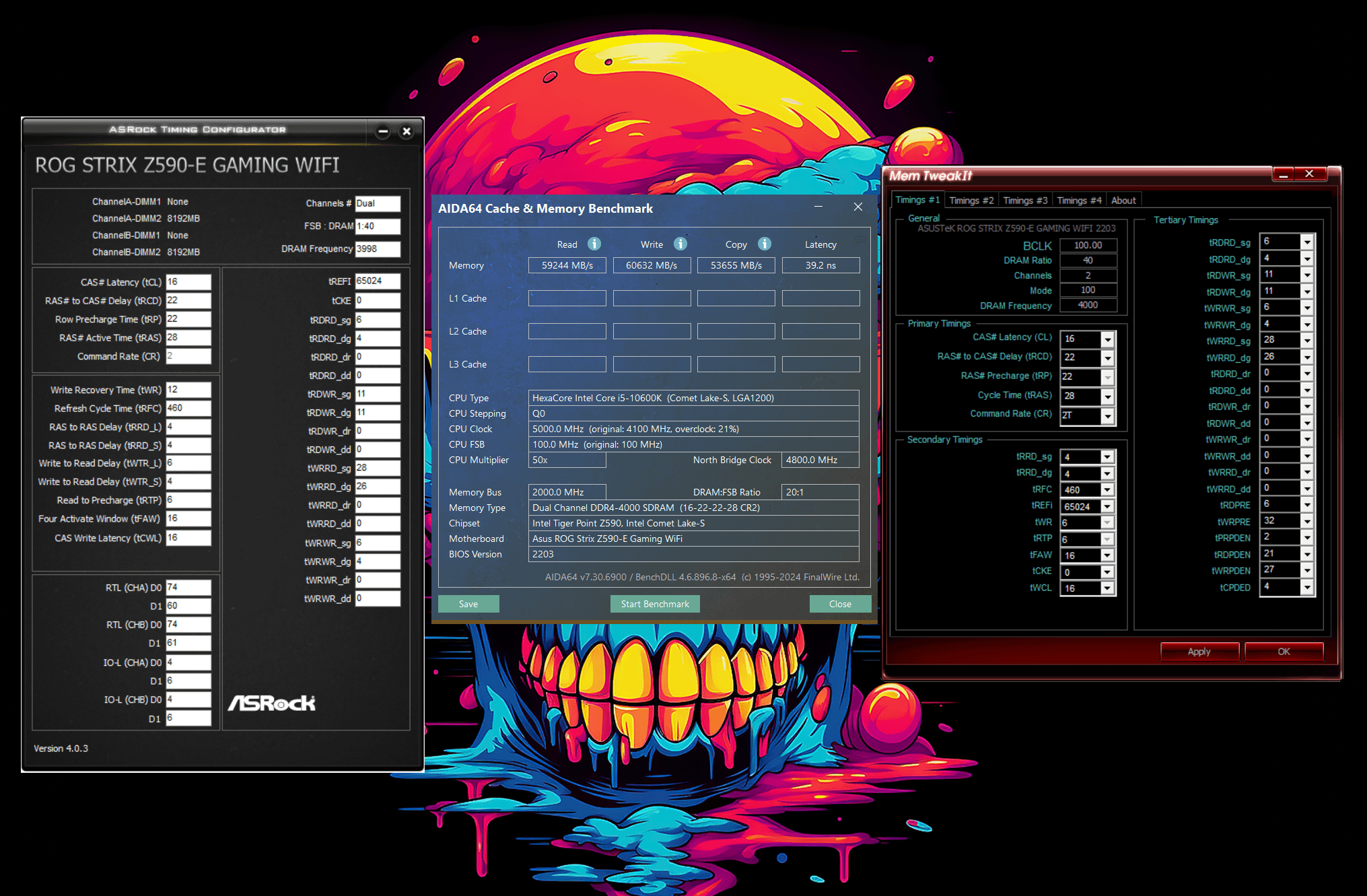The image size is (1367, 896).
Task: Close the MemTweakIt window with the X
Action: pyautogui.click(x=1309, y=174)
